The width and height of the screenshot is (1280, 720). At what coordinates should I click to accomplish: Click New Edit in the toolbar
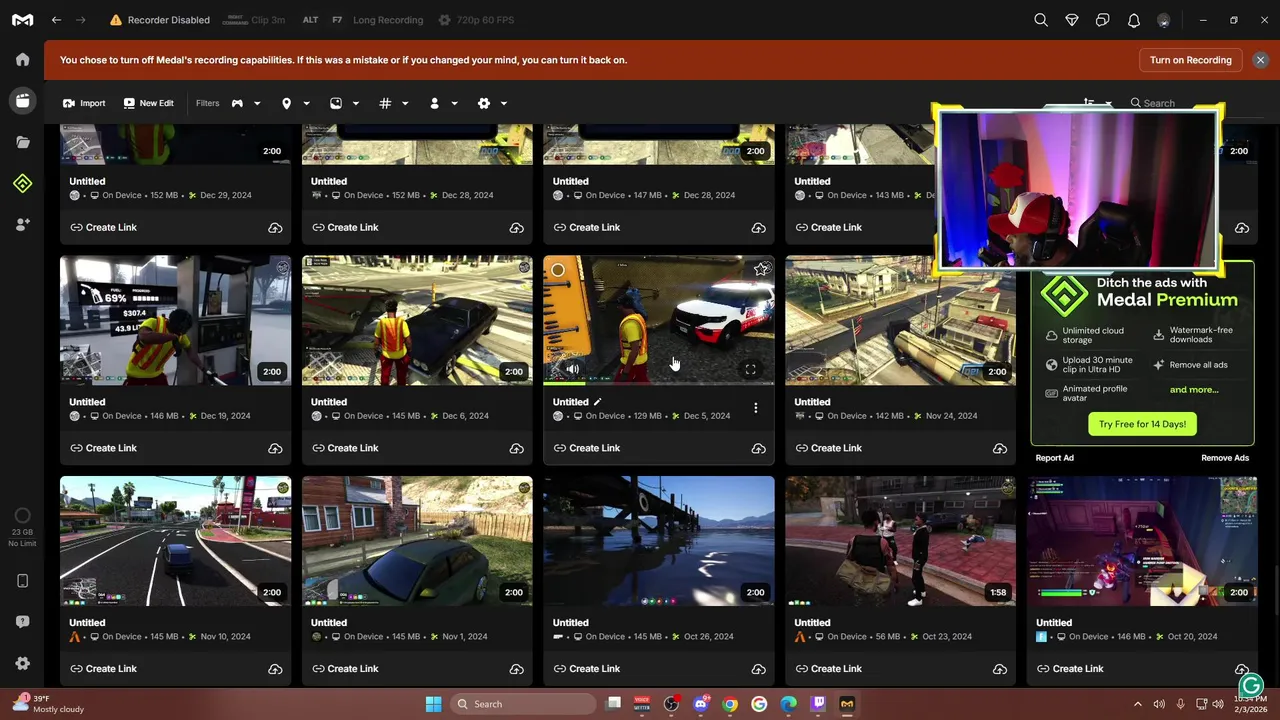point(148,103)
